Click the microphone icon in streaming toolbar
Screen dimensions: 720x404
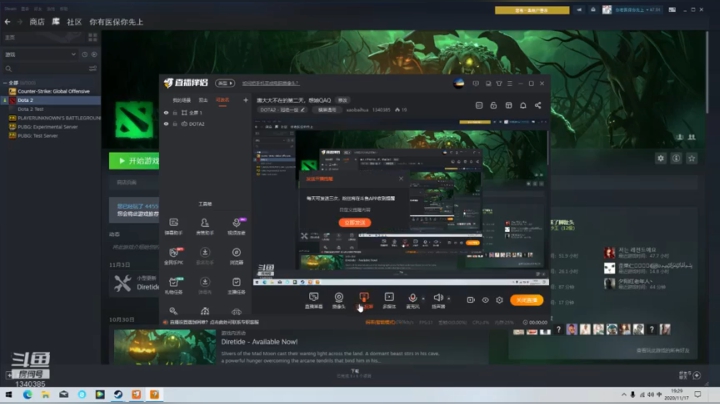[x=413, y=297]
